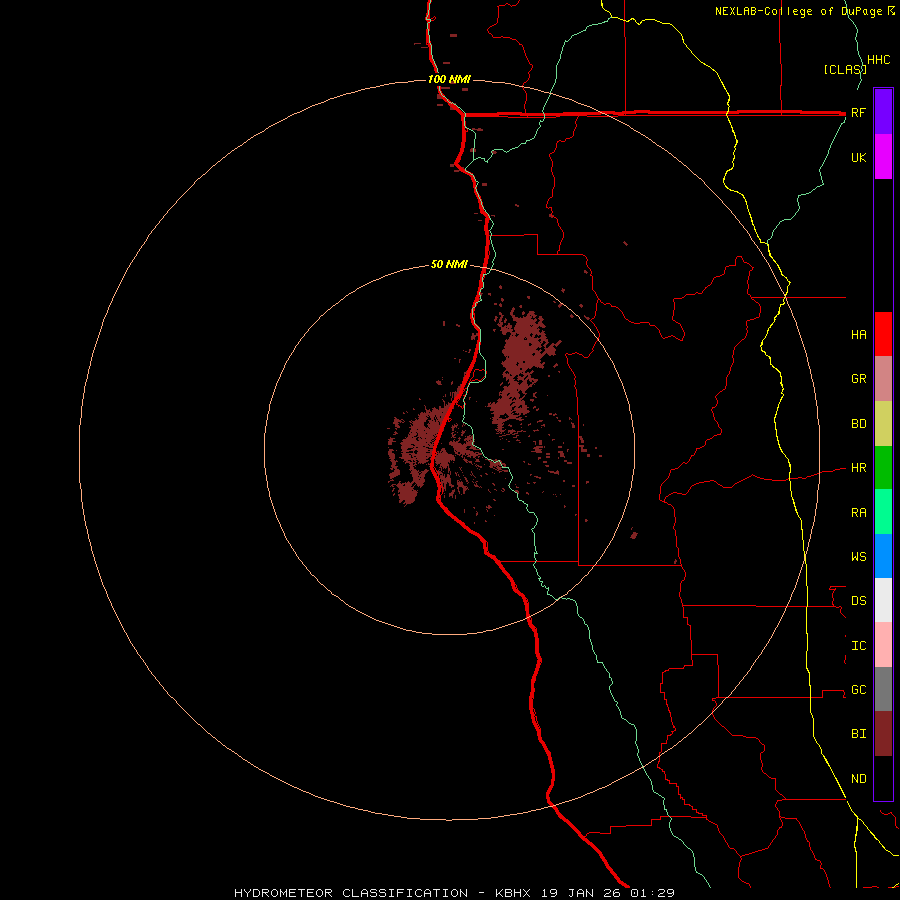
Task: Click the BD yellow legend swatch
Action: (883, 424)
